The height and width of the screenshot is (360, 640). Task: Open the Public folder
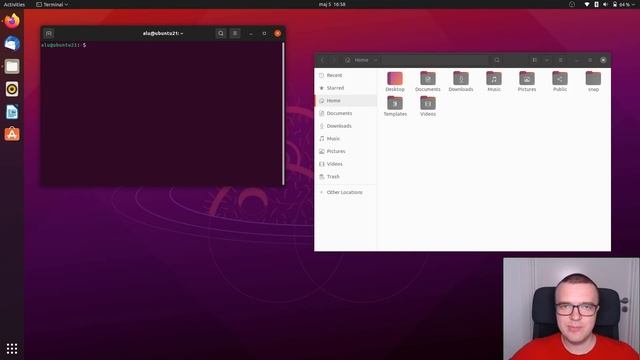pos(560,81)
